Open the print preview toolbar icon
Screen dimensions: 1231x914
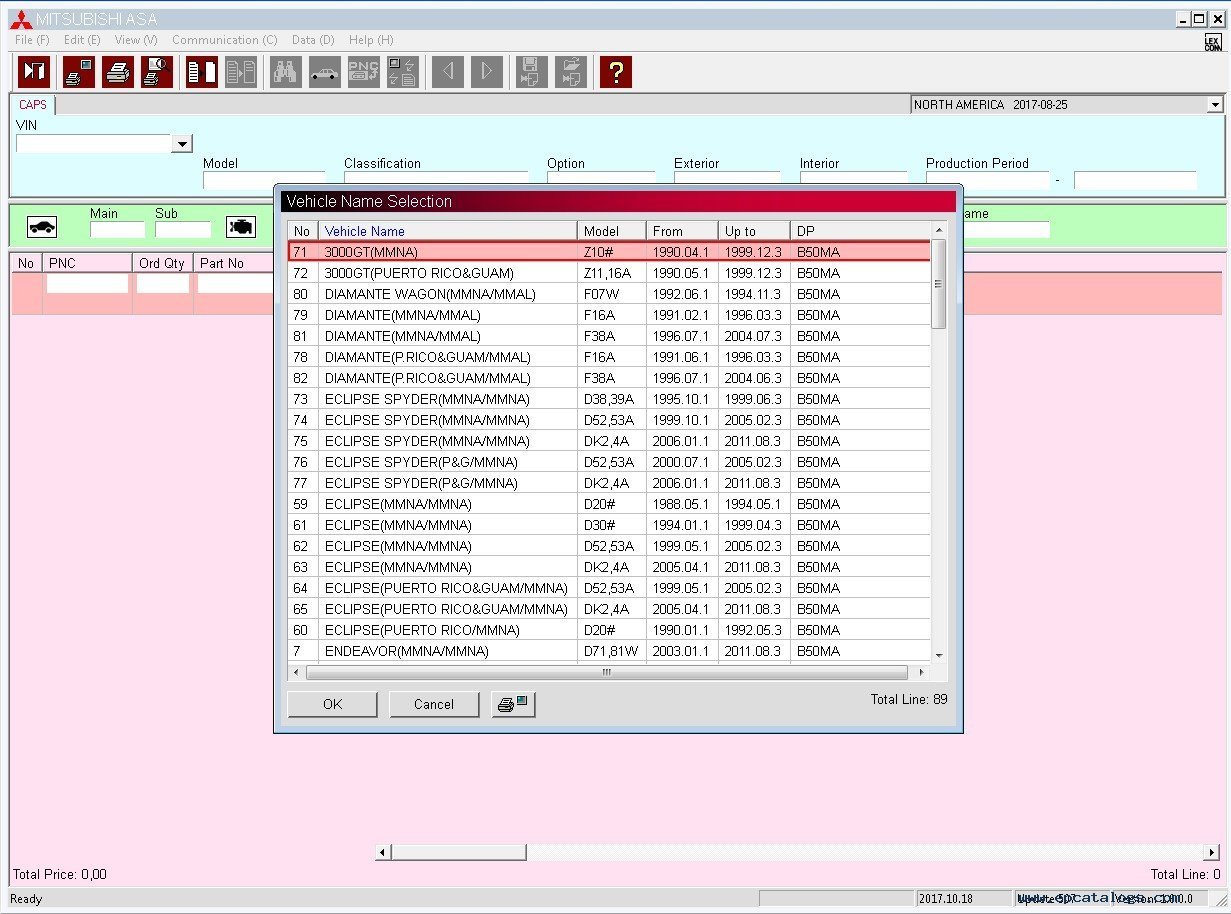157,72
